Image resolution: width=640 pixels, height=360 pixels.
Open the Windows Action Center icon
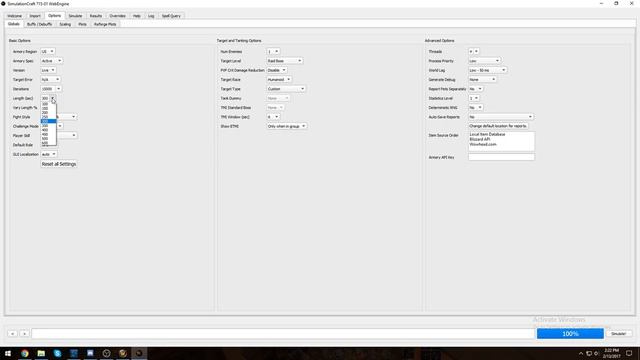pos(629,353)
